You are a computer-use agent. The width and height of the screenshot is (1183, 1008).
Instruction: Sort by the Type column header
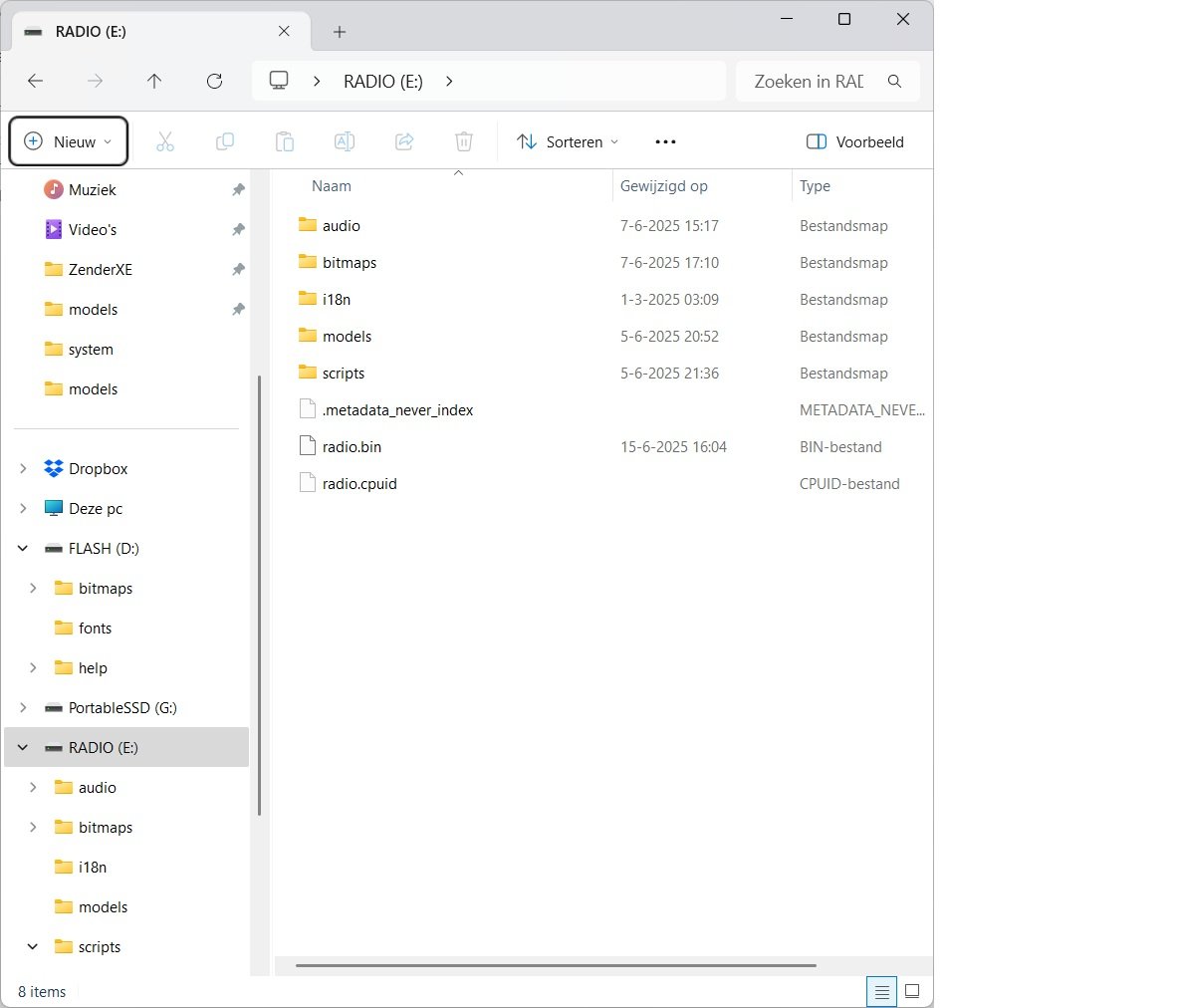[815, 186]
